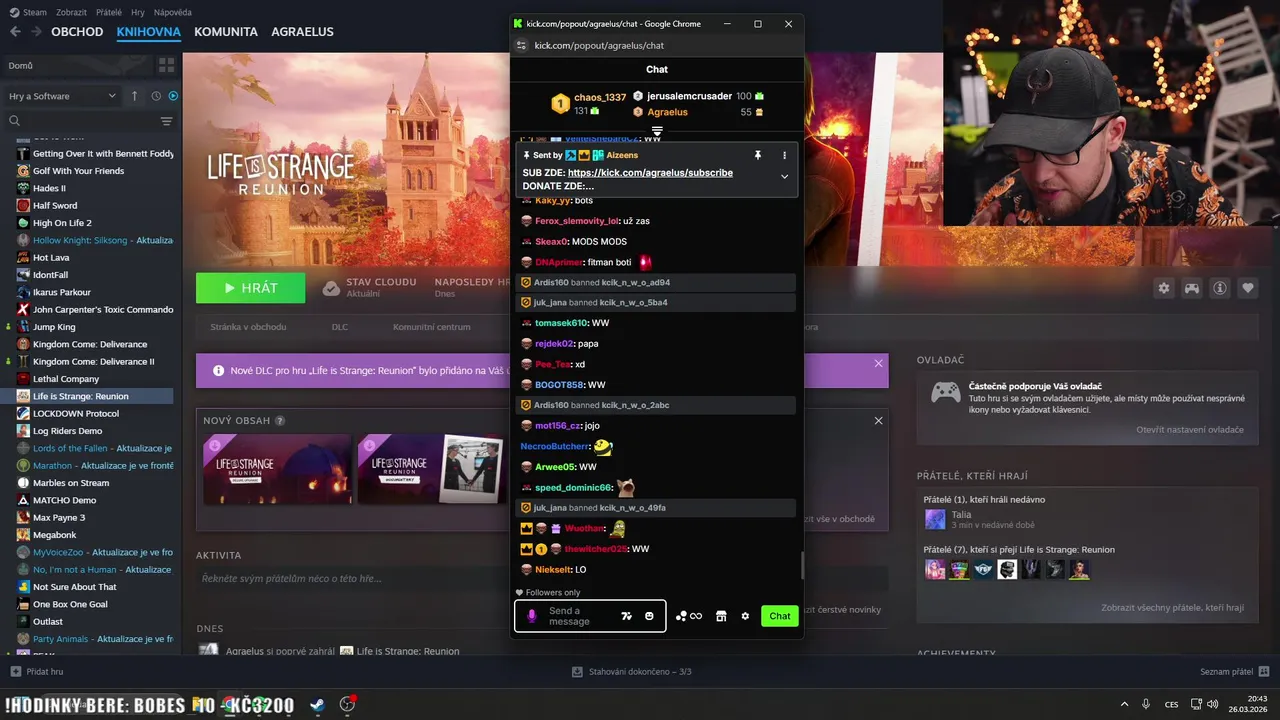Open the emoji picker in chat input
This screenshot has width=1280, height=720.
(x=649, y=616)
